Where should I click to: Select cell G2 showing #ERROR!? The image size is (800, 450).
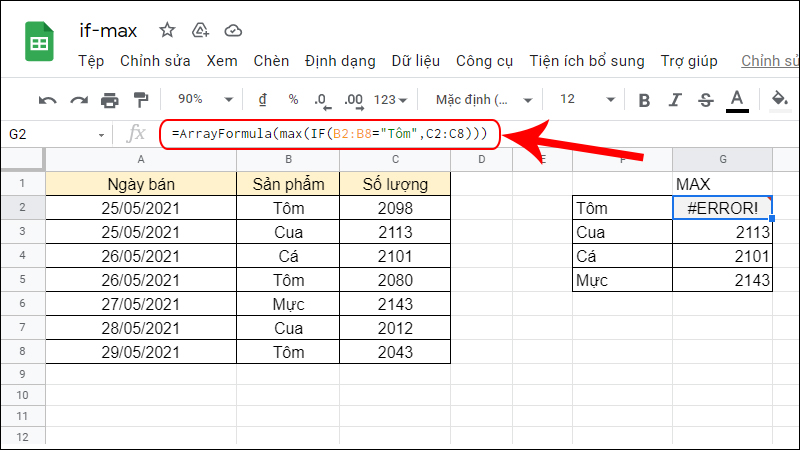(722, 208)
